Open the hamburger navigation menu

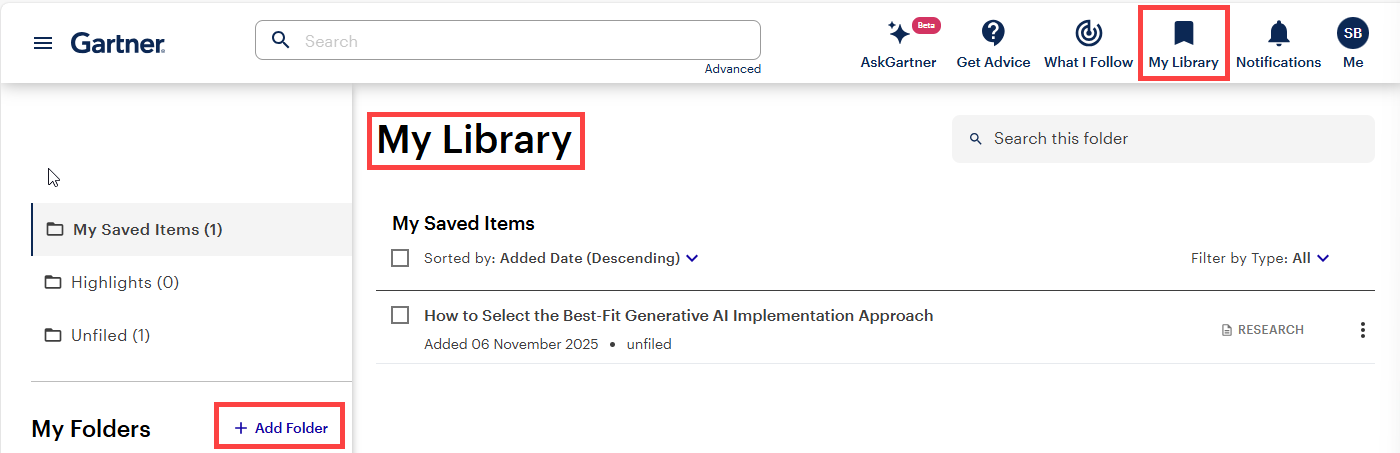click(x=43, y=43)
